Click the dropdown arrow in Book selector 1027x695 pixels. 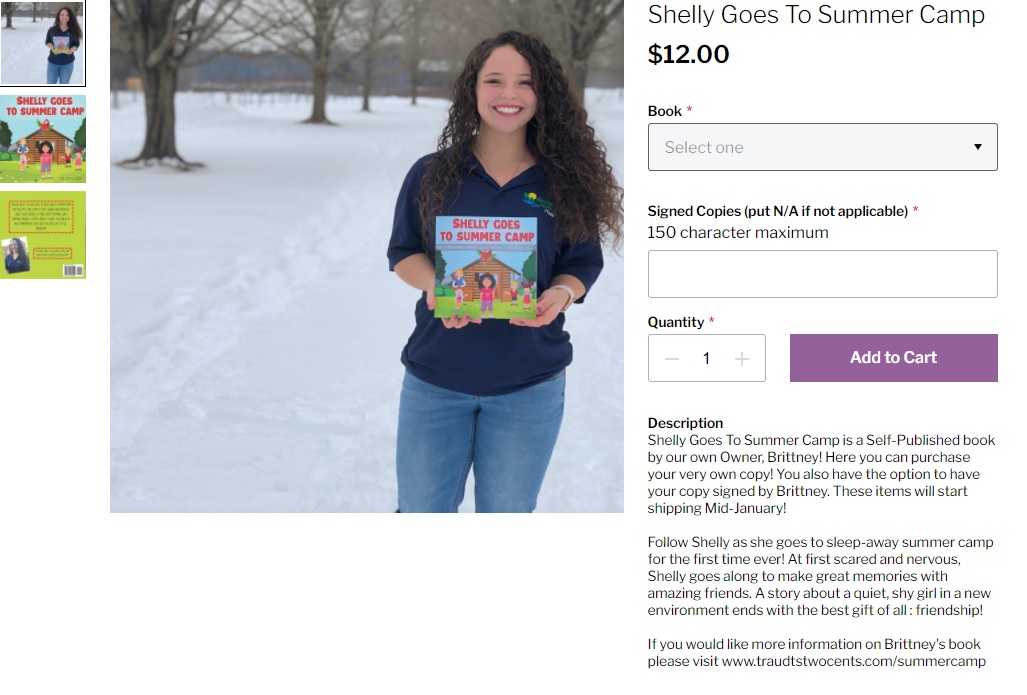tap(977, 147)
